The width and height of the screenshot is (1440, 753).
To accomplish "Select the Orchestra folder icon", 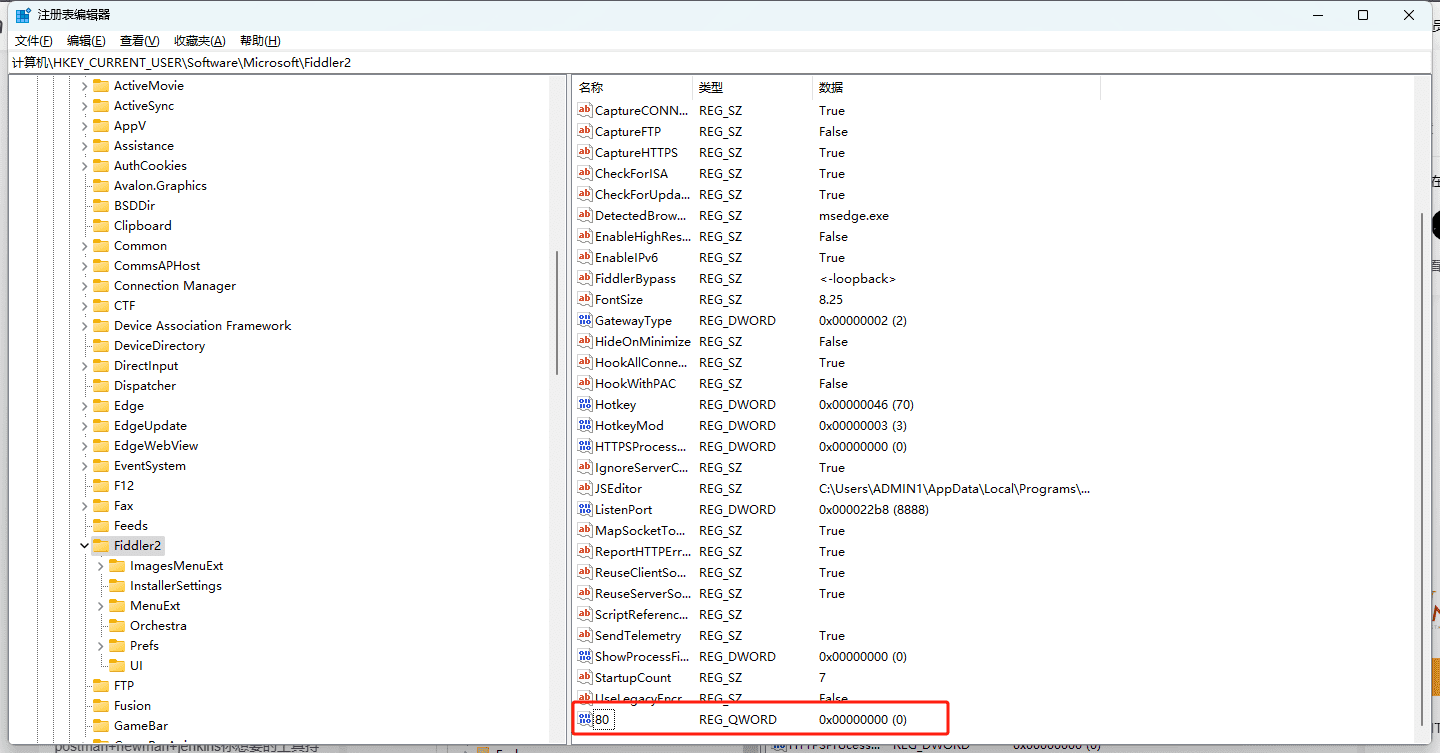I will pyautogui.click(x=117, y=626).
